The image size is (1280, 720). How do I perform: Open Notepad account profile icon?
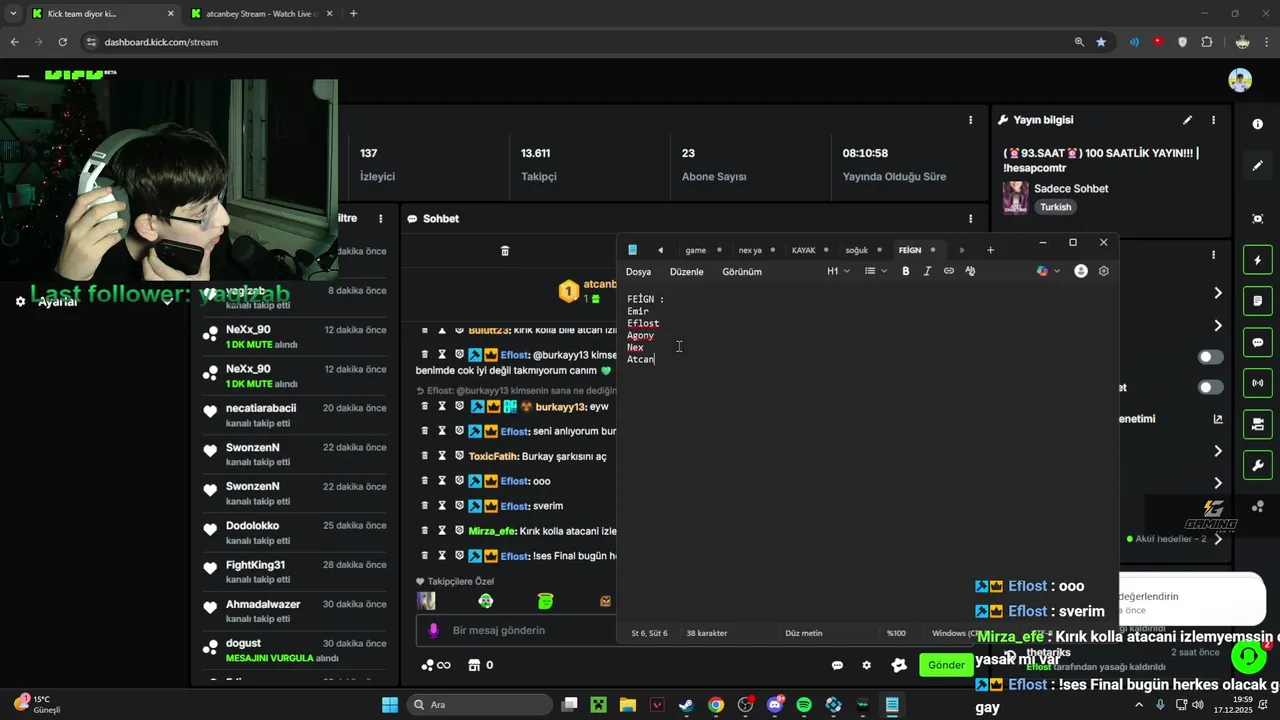[1081, 271]
